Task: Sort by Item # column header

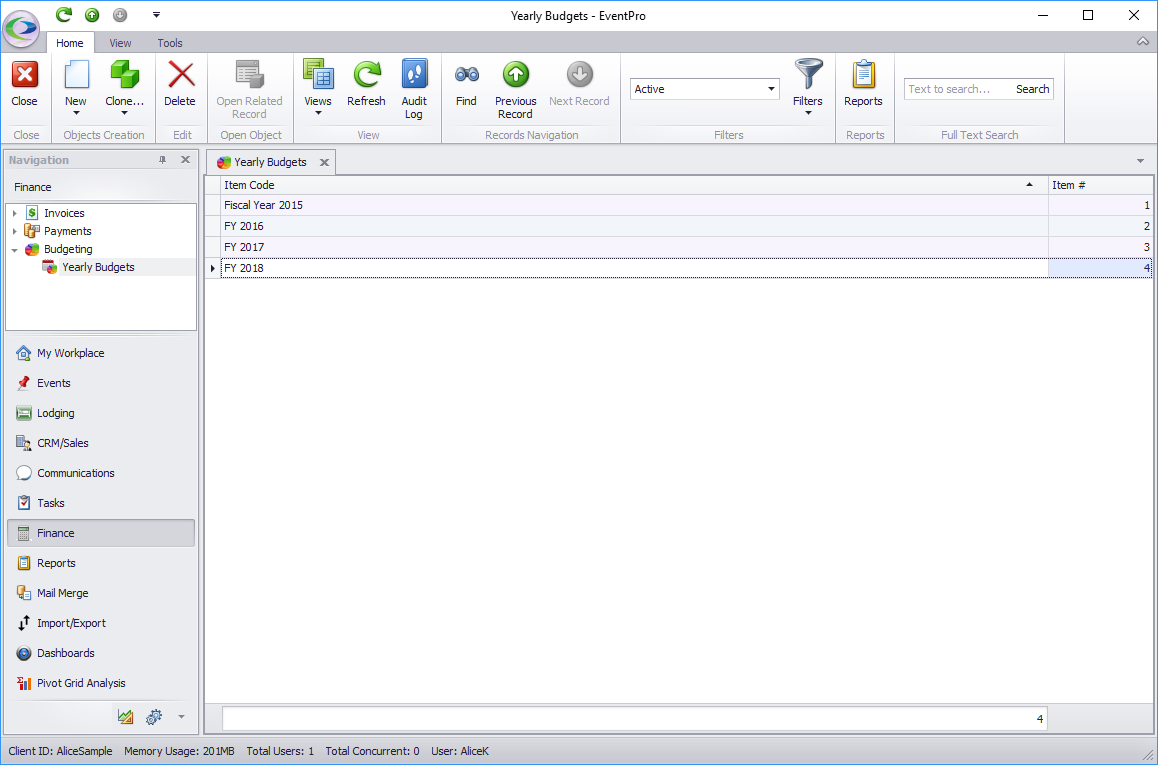Action: 1100,185
